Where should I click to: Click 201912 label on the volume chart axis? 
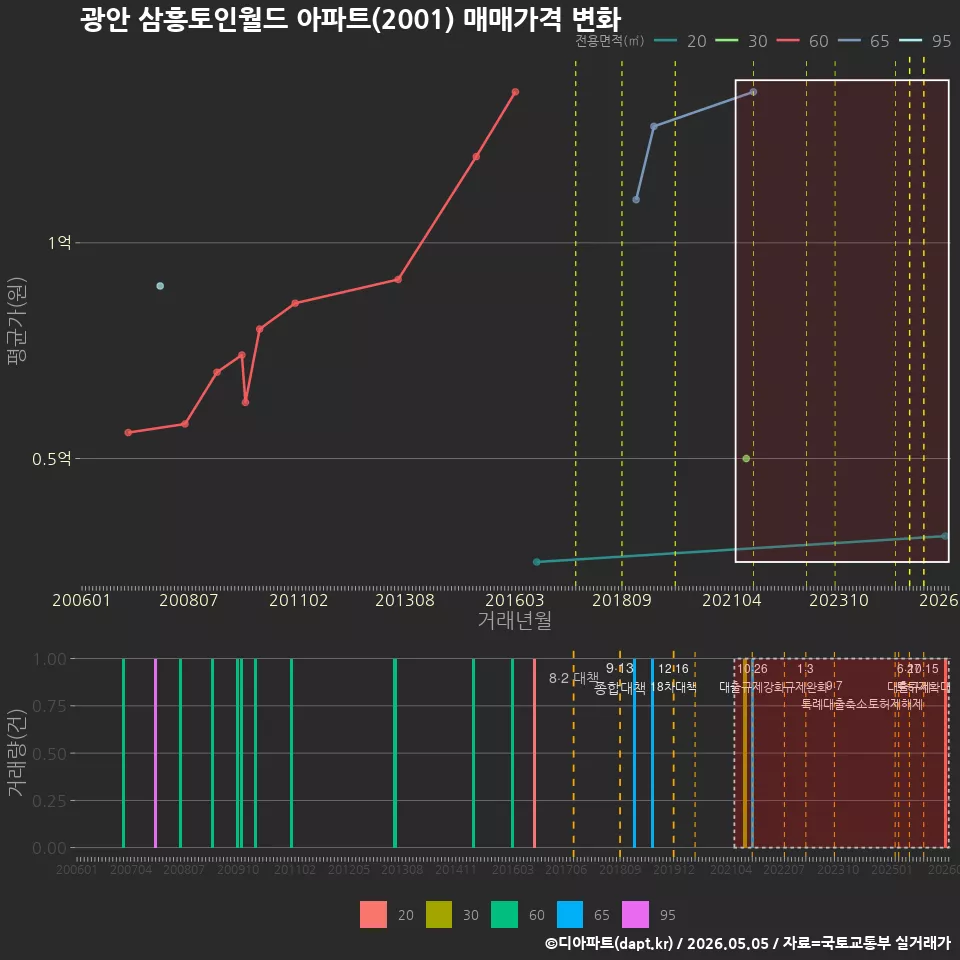(673, 869)
